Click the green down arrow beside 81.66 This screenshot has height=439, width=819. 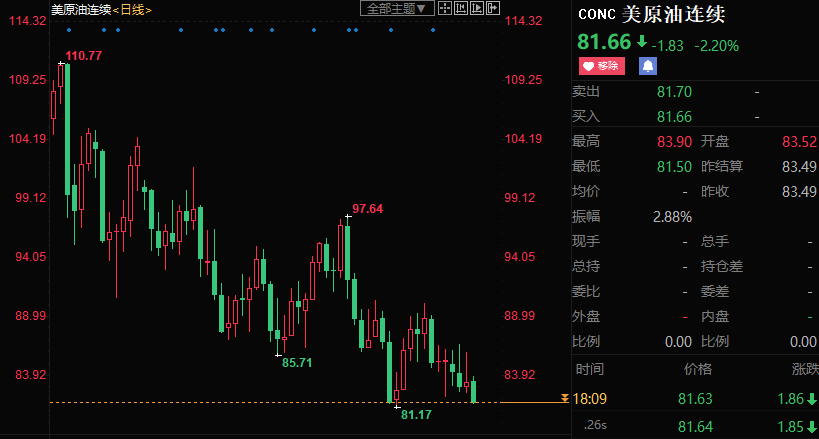[x=641, y=44]
